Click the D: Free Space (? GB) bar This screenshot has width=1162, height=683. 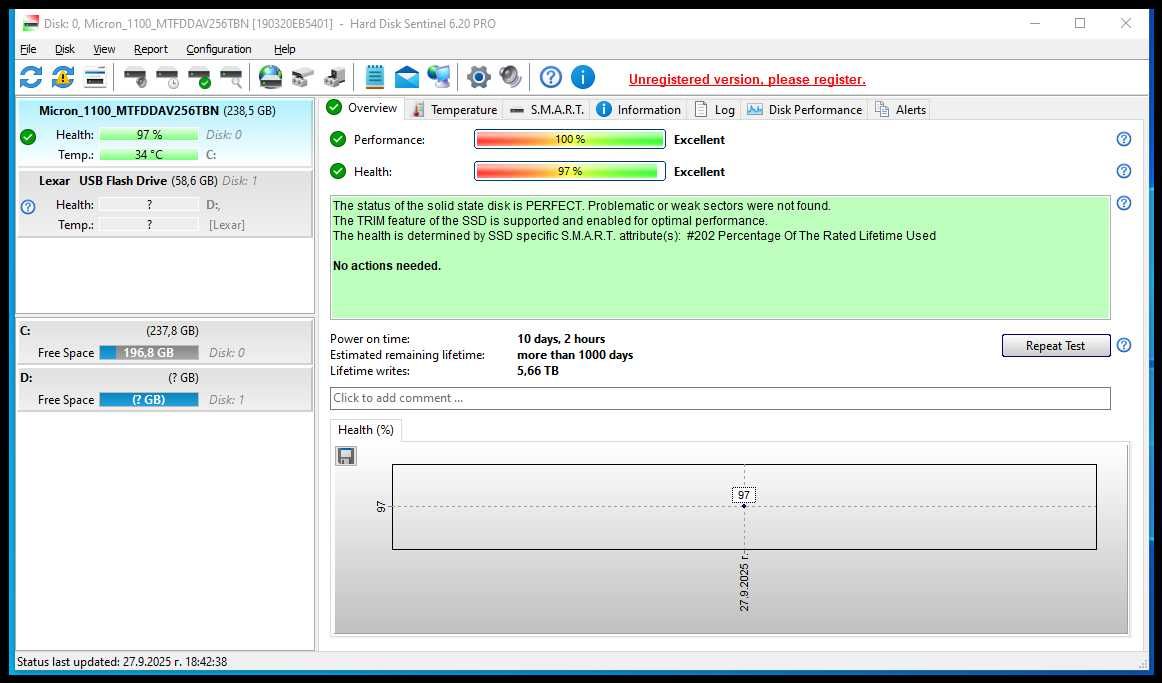[x=149, y=399]
